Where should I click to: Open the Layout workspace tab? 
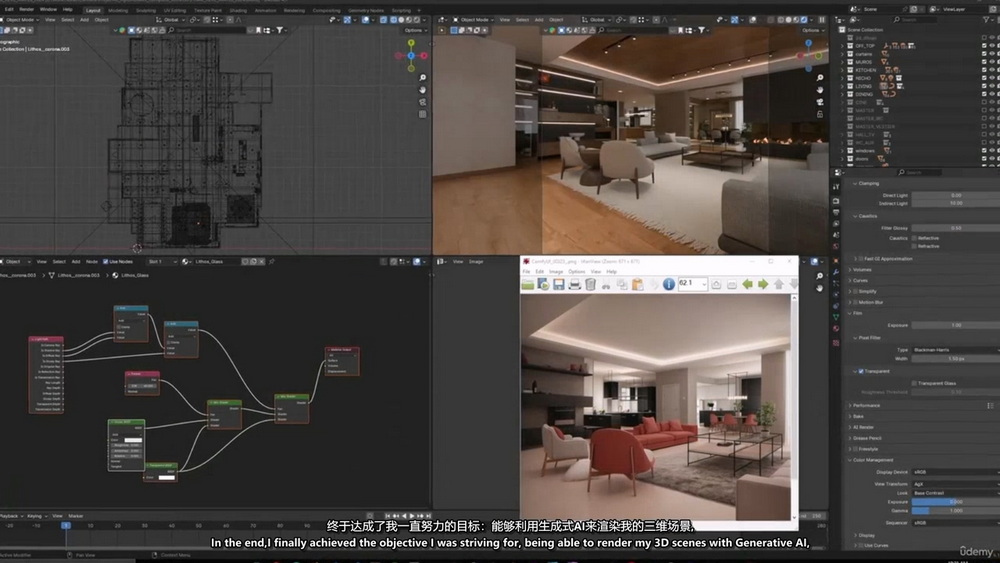coord(93,10)
